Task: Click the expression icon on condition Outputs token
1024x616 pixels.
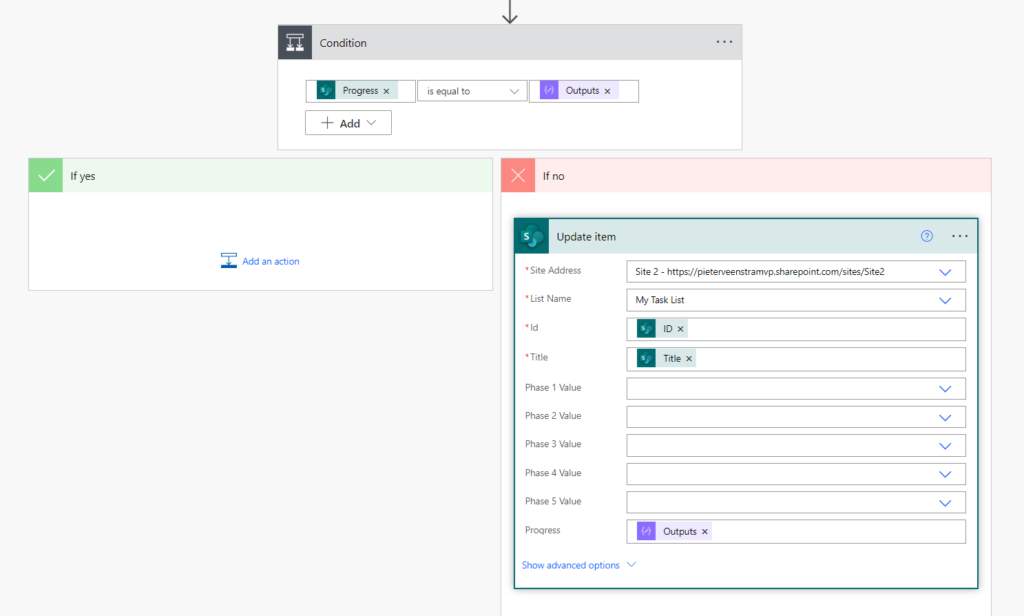Action: tap(549, 90)
